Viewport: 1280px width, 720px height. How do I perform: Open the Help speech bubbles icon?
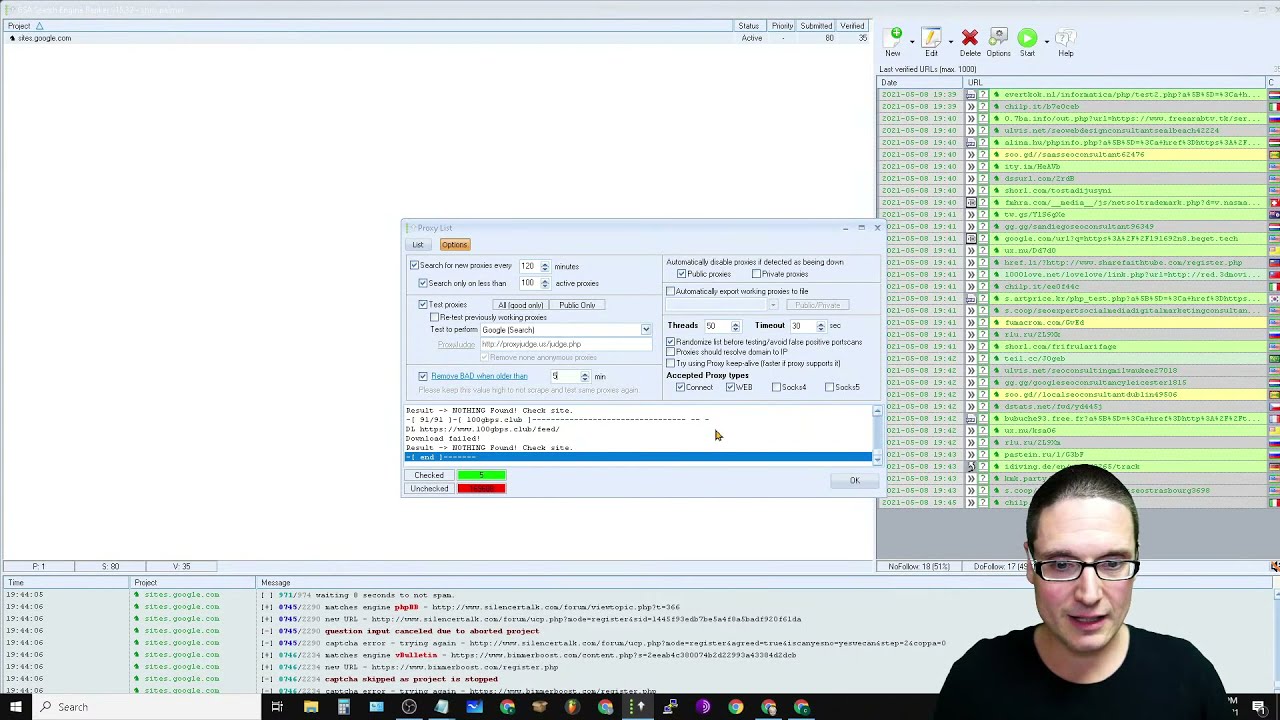click(1065, 38)
